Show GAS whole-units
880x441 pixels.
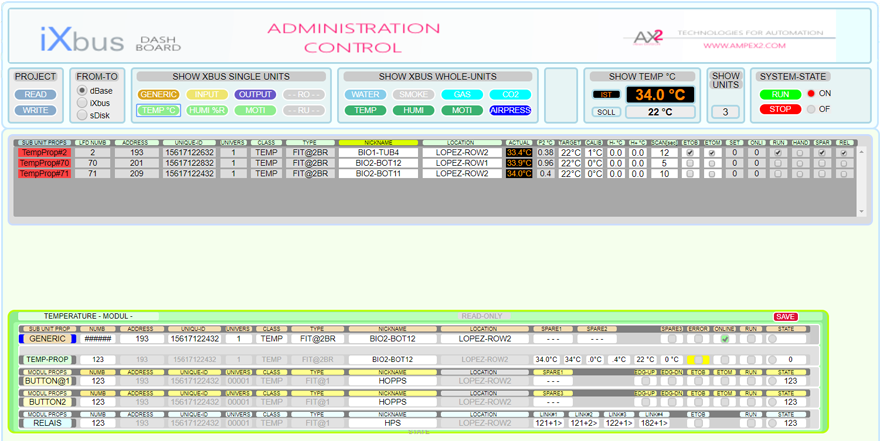click(461, 94)
